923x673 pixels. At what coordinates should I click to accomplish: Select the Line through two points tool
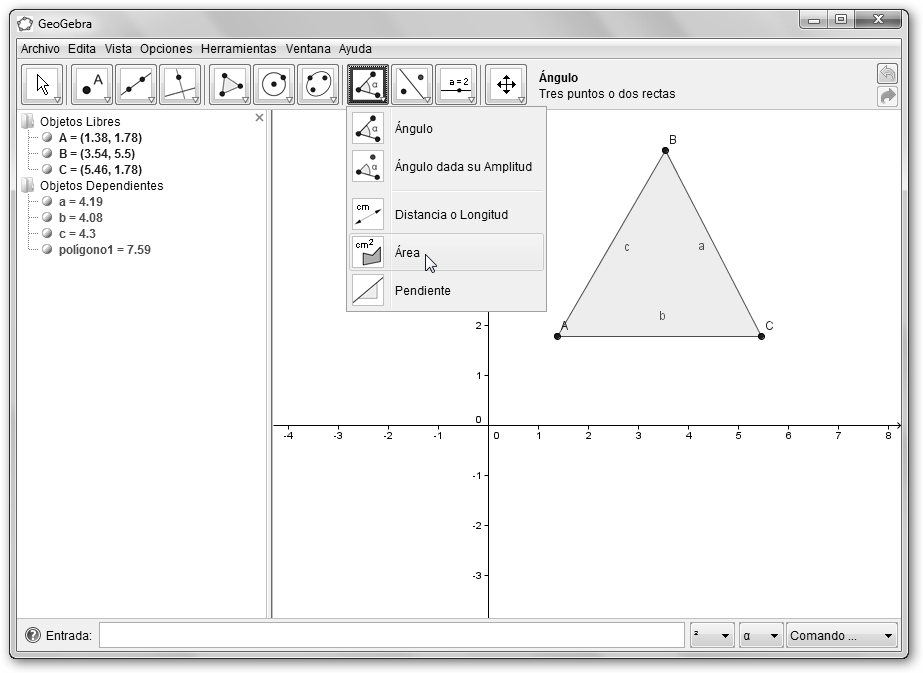[x=136, y=85]
